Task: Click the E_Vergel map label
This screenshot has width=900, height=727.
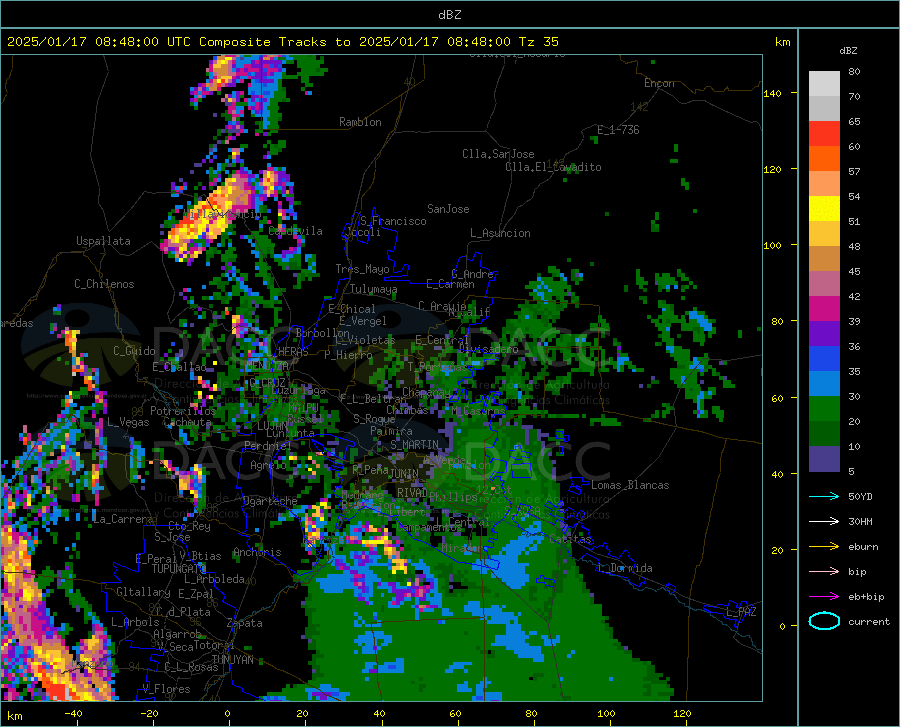Action: (x=363, y=321)
